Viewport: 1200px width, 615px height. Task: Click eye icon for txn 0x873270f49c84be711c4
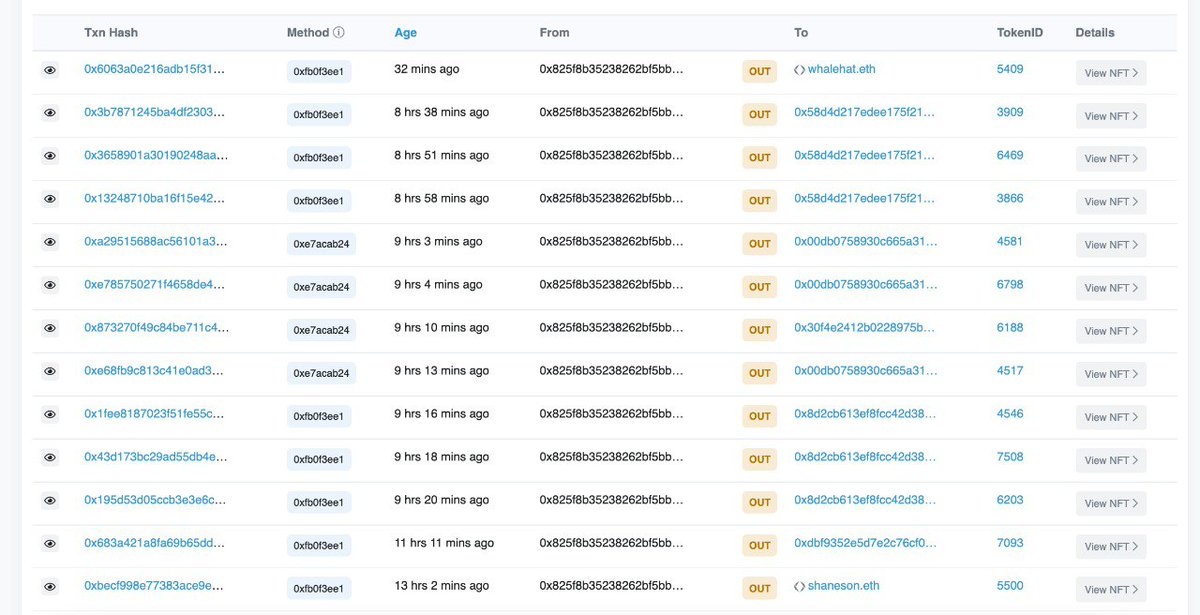pos(50,328)
